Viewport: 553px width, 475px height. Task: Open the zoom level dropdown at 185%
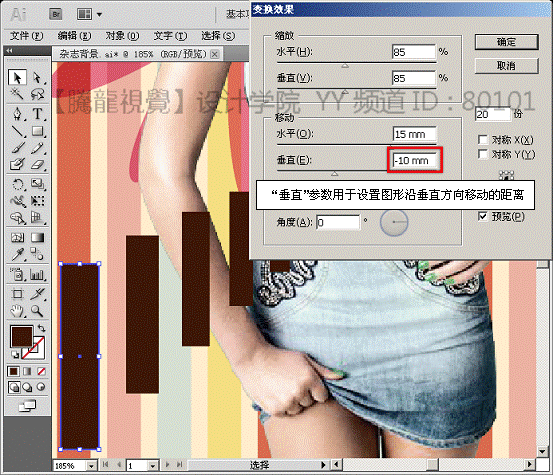pos(92,466)
